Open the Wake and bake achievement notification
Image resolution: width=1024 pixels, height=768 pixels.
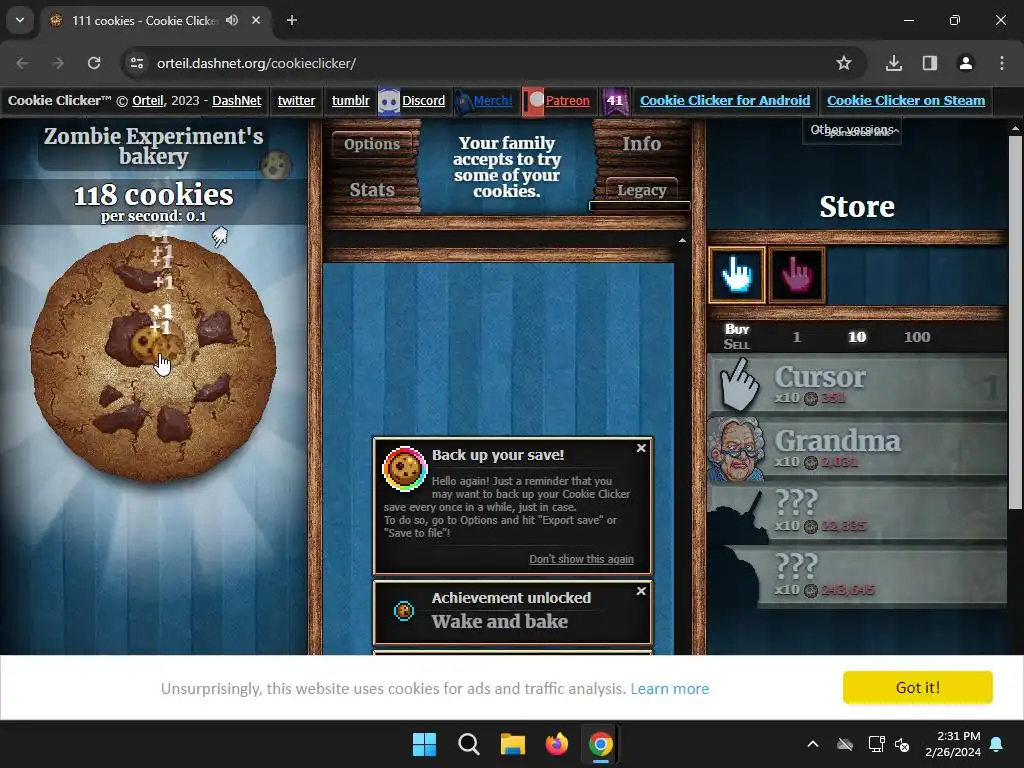513,612
